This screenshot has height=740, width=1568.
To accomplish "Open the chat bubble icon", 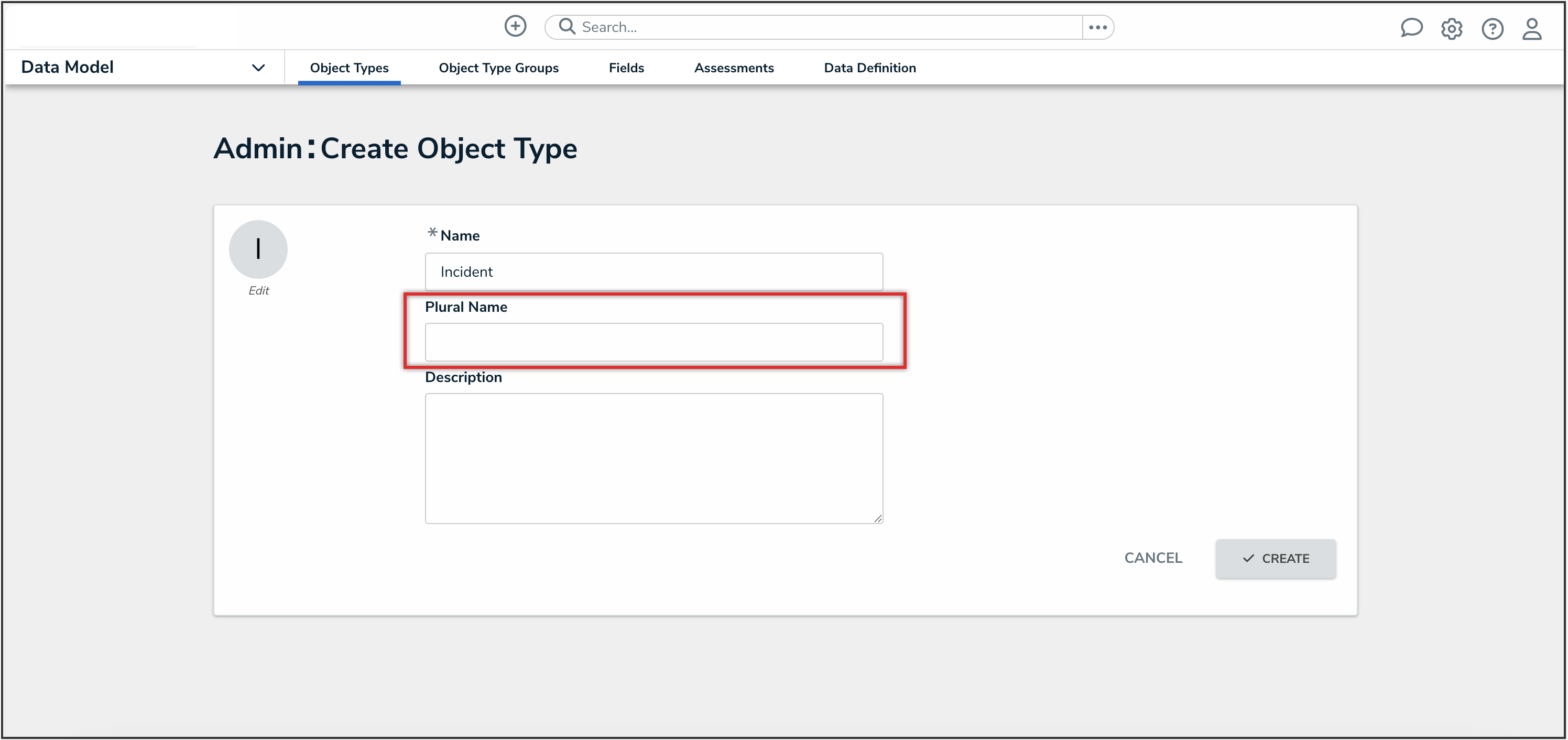I will [1410, 28].
